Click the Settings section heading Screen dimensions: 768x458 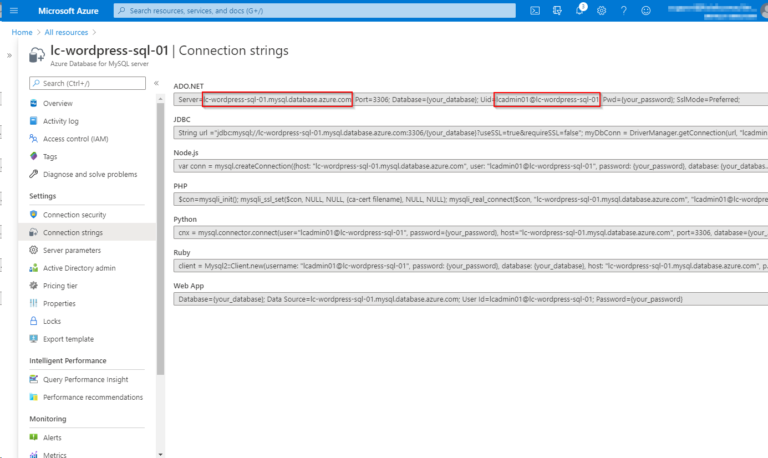pos(43,196)
